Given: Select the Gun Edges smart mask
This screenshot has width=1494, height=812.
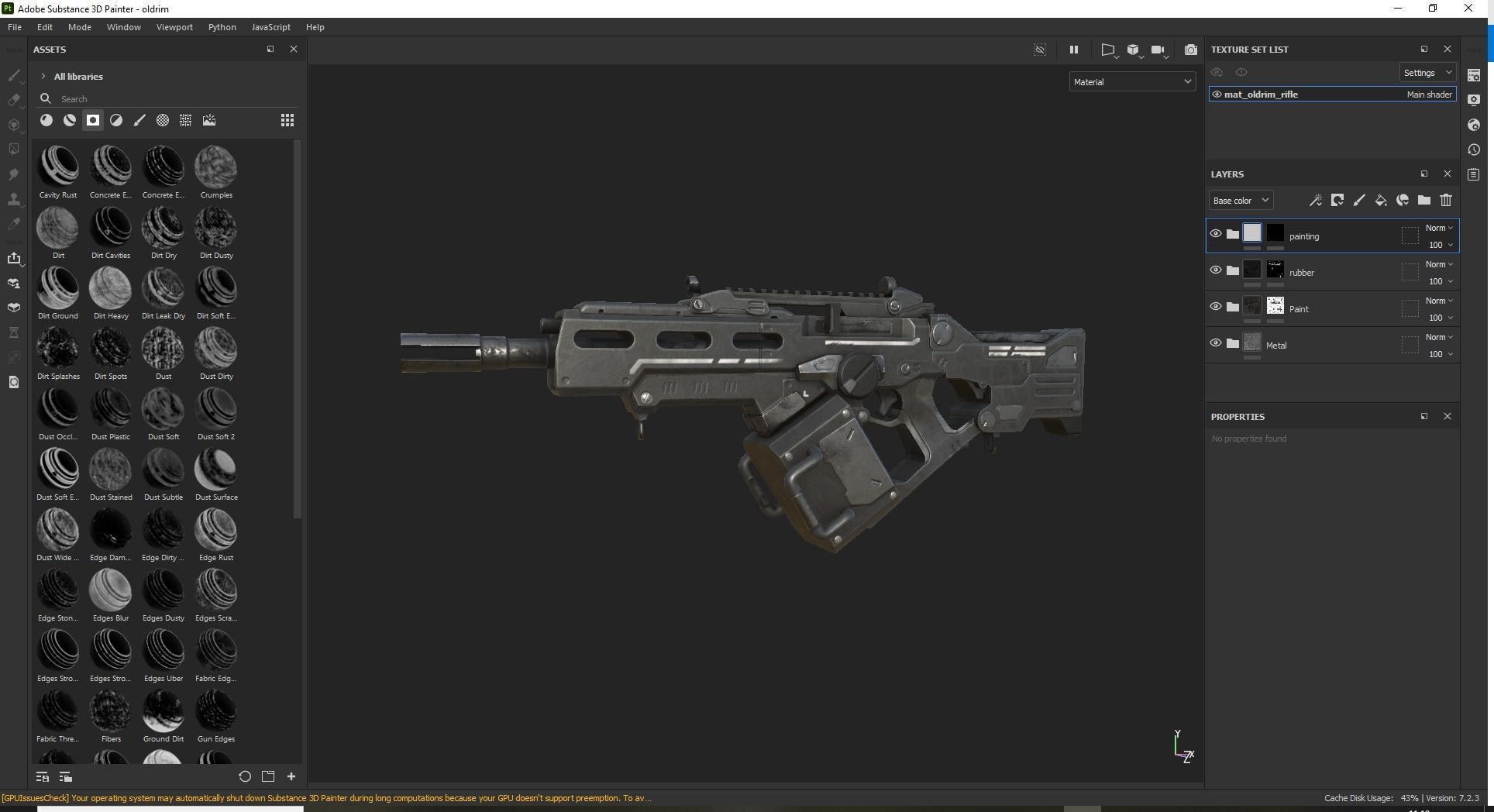Looking at the screenshot, I should 216,716.
